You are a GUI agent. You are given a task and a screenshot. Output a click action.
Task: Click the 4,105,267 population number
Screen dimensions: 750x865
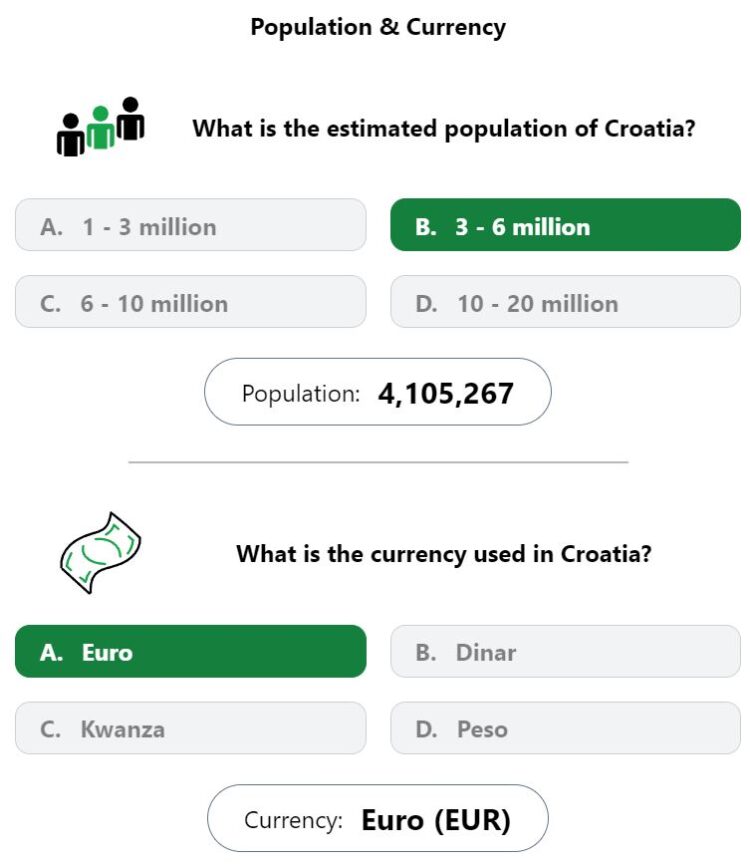(446, 394)
